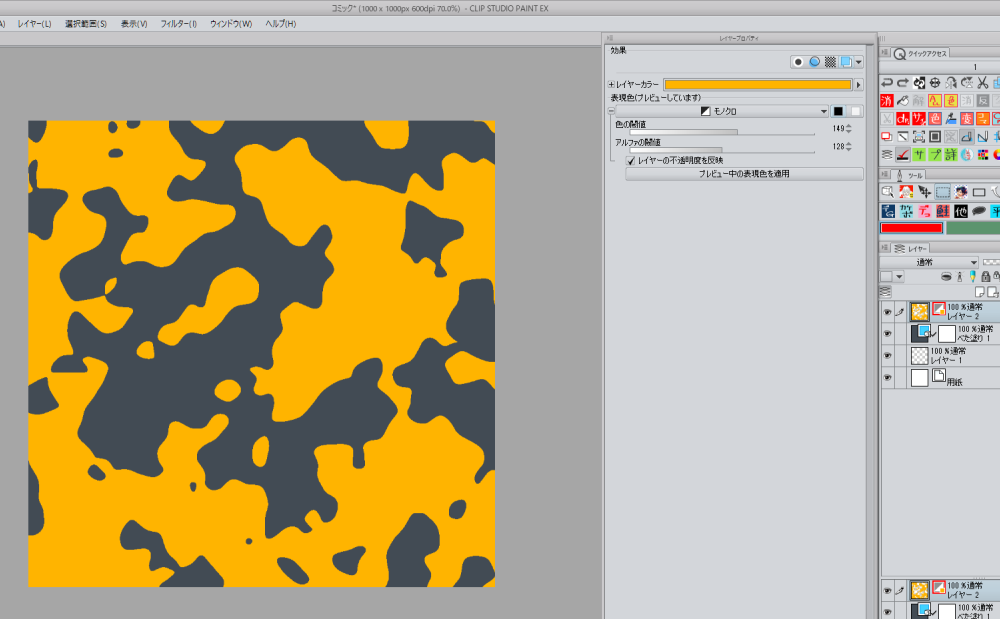This screenshot has height=619, width=1000.
Task: Click the red 'dpi' icon in Quick Access
Action: coord(902,119)
